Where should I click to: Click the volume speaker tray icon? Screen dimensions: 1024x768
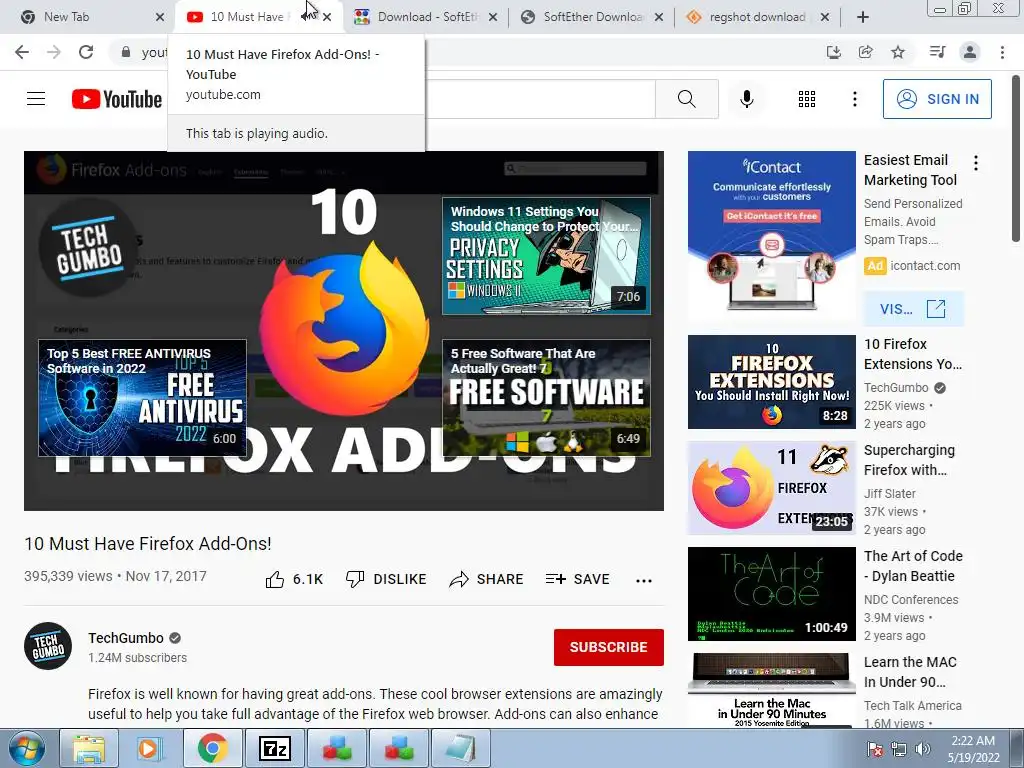click(x=923, y=749)
